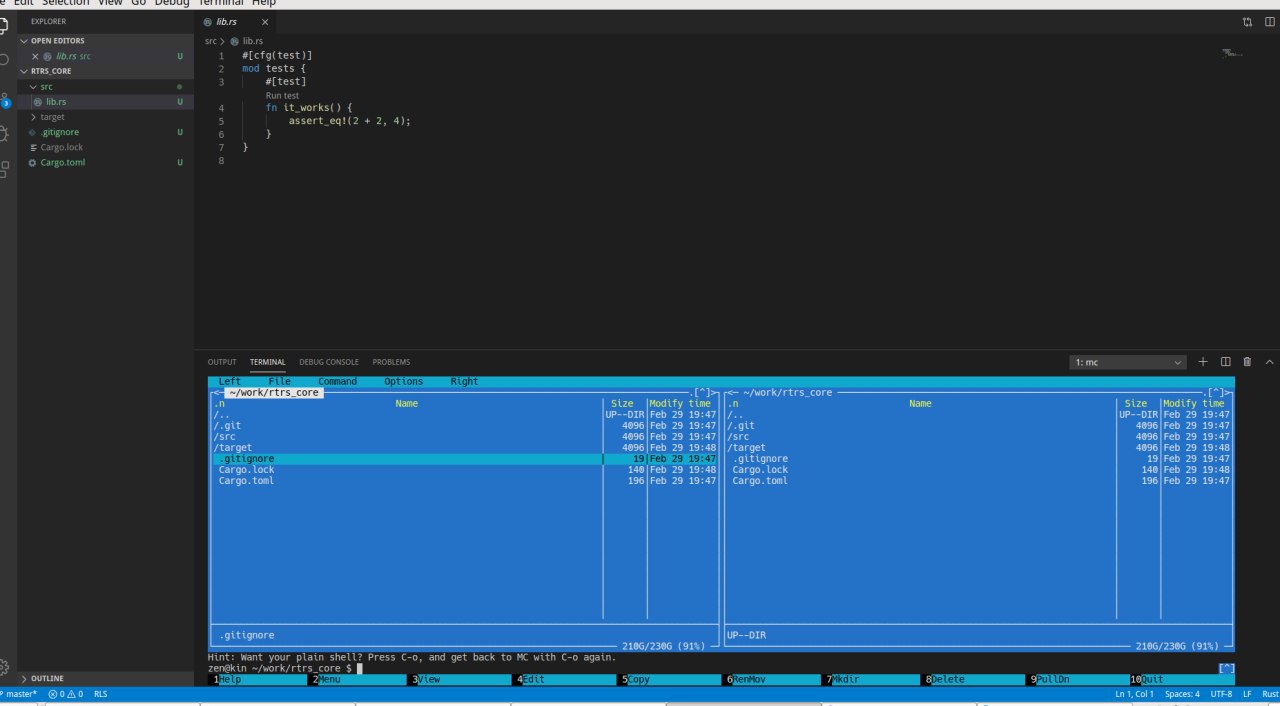Maximize panel with the up chevron
1280x706 pixels.
point(1269,362)
